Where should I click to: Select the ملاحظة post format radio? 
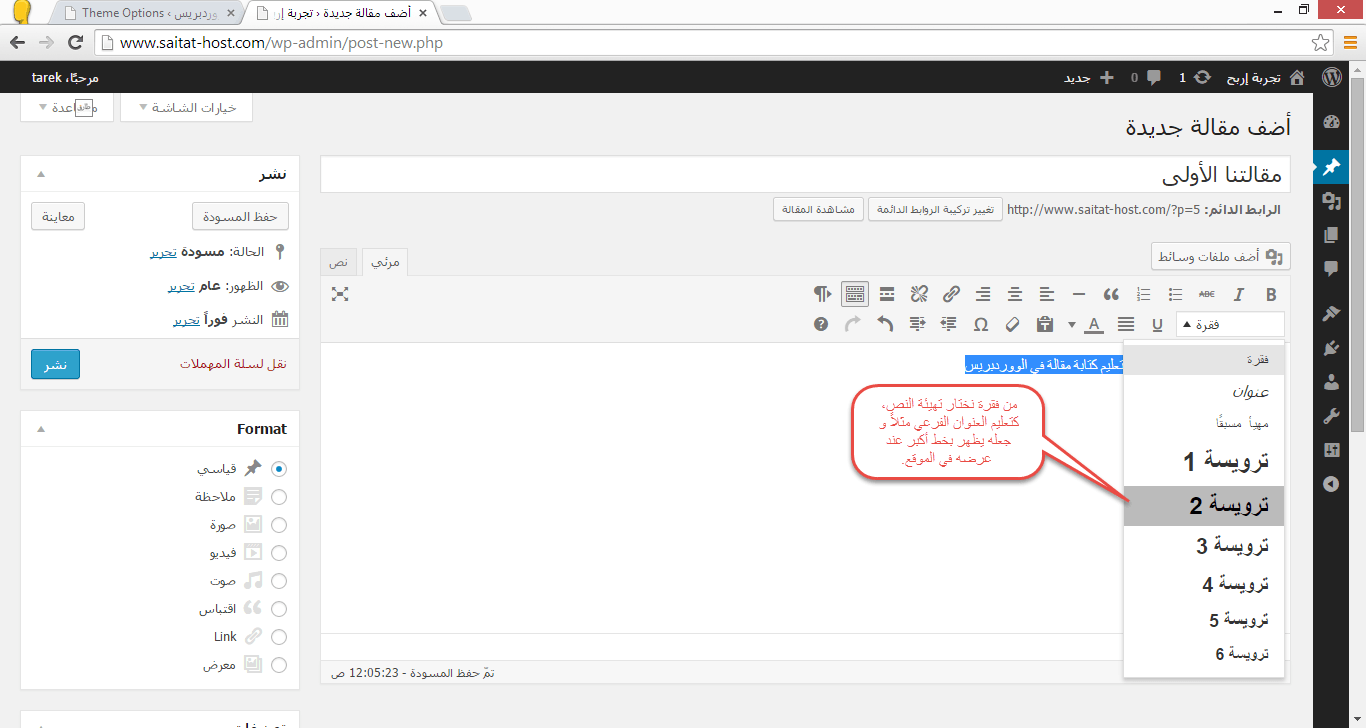pyautogui.click(x=279, y=496)
